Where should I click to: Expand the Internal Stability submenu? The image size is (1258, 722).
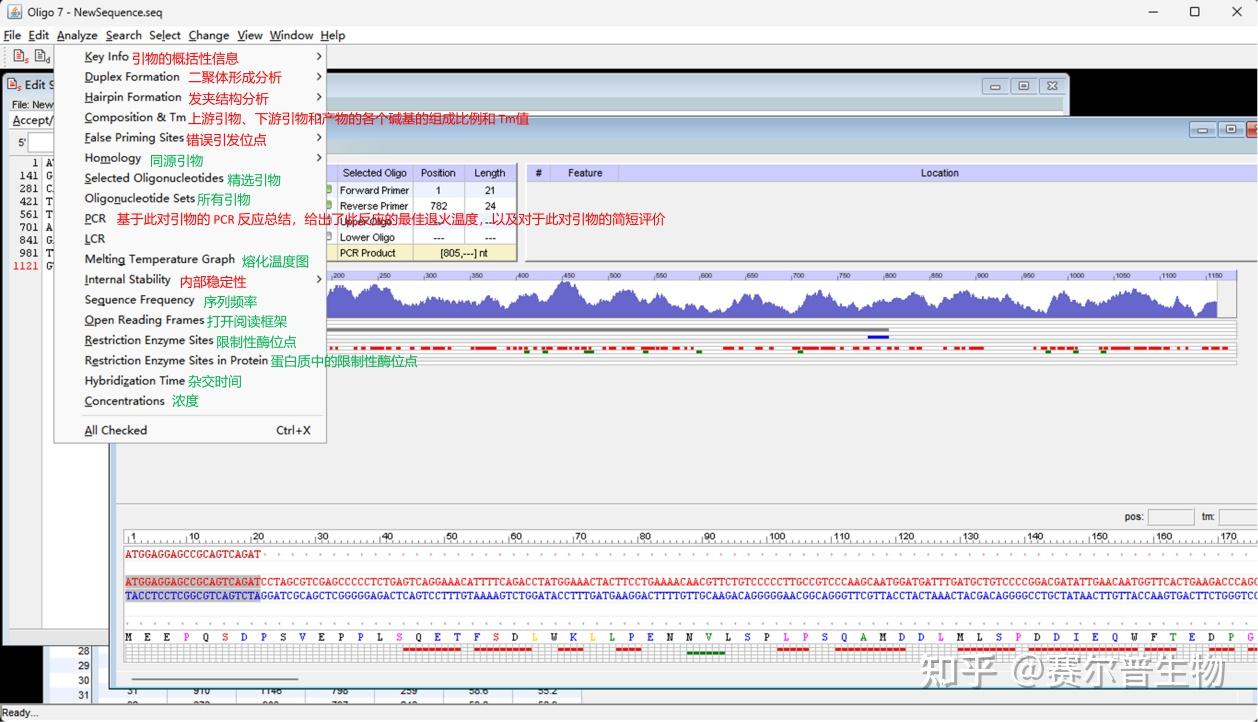319,280
